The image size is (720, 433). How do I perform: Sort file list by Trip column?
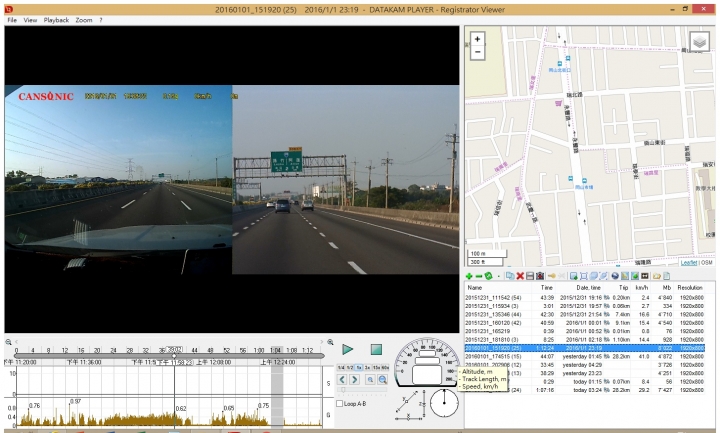(x=624, y=287)
